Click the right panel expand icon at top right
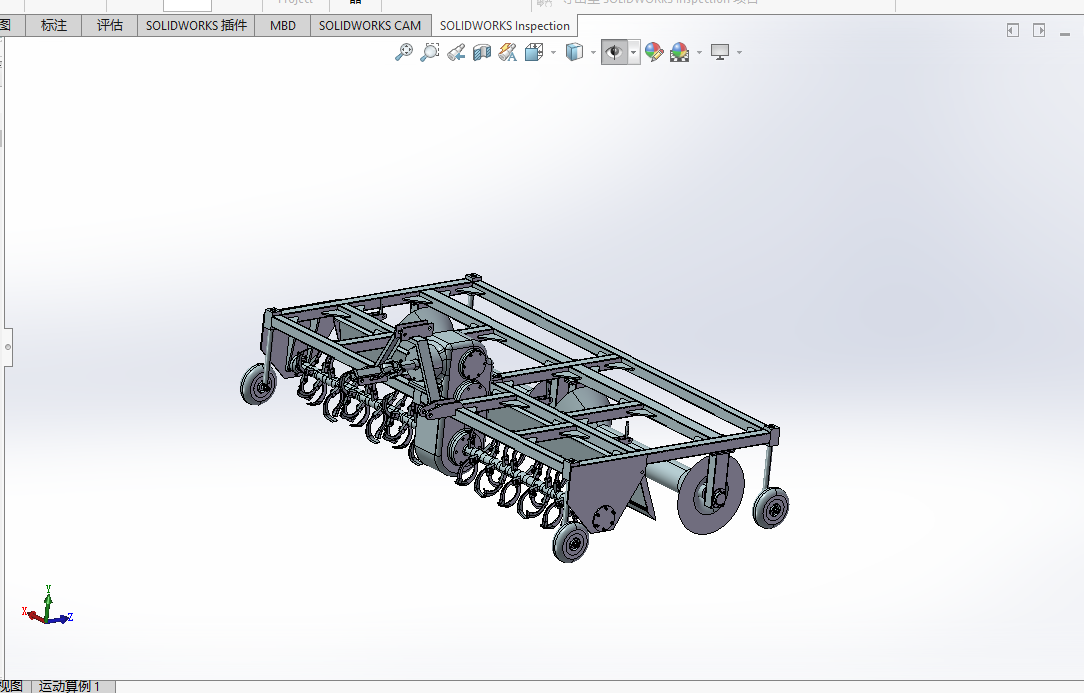 click(1039, 30)
